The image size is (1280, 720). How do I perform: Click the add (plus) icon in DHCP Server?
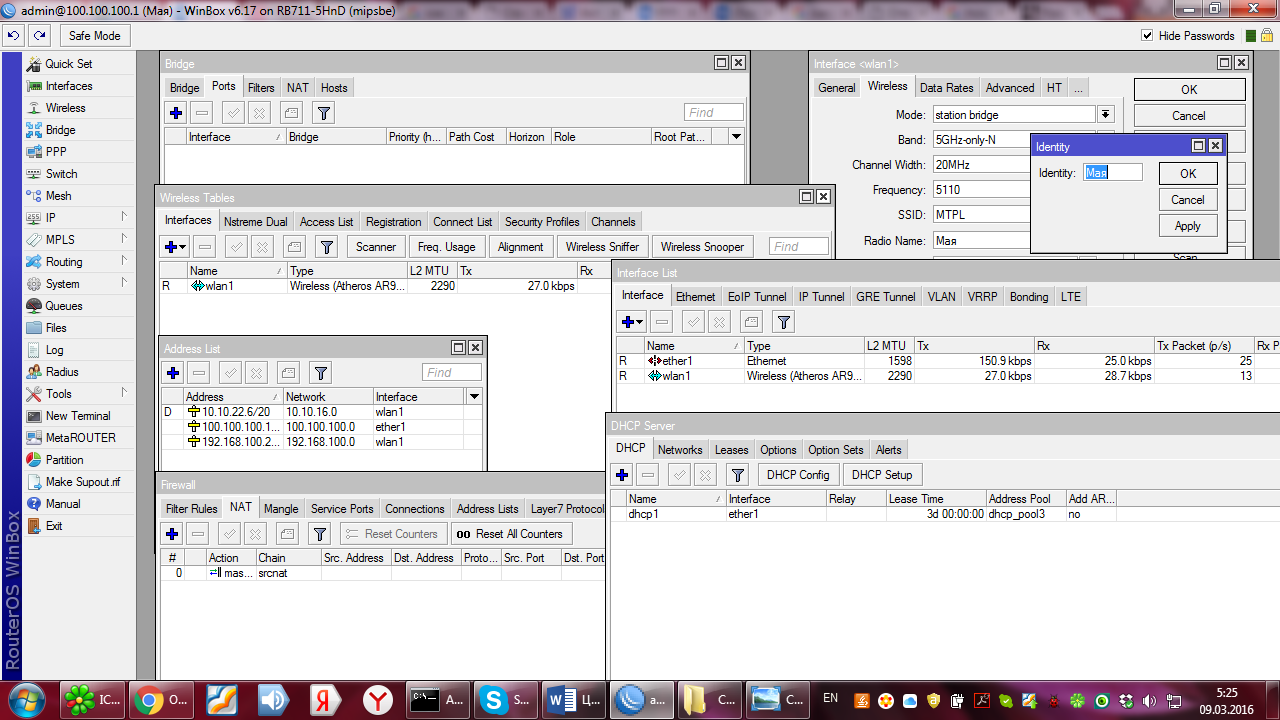(622, 475)
